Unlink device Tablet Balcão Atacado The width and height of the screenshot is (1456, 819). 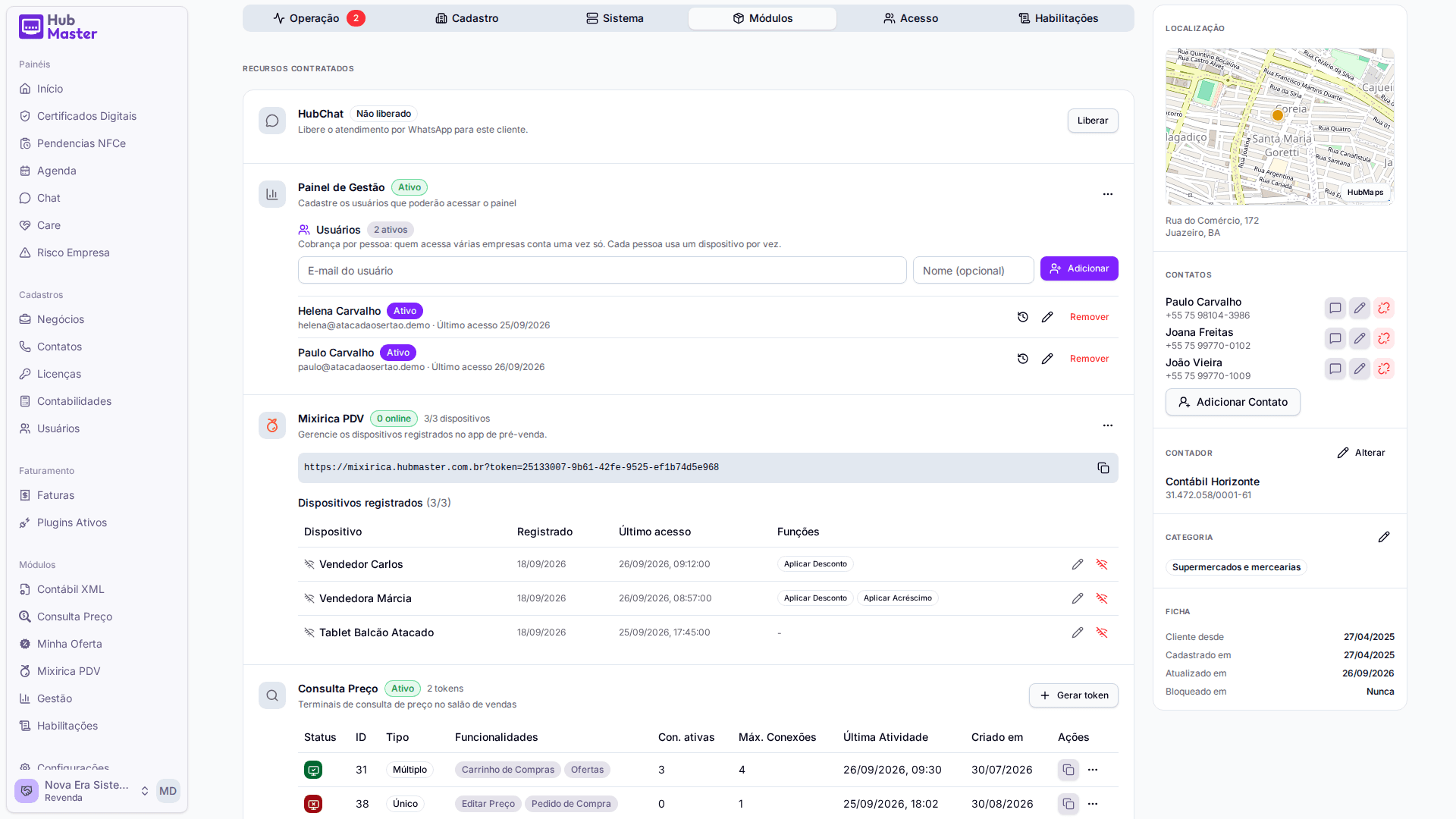pyautogui.click(x=1102, y=632)
